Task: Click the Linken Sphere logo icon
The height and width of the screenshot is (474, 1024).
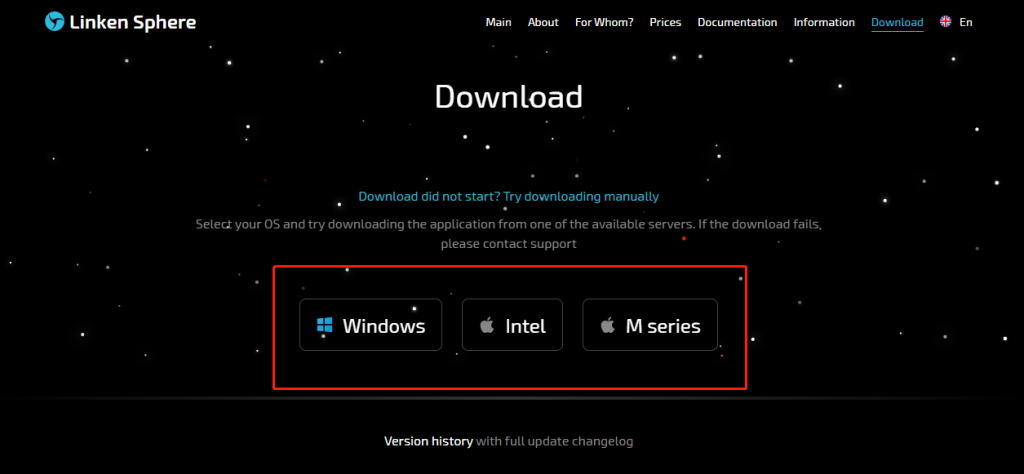Action: click(x=54, y=22)
